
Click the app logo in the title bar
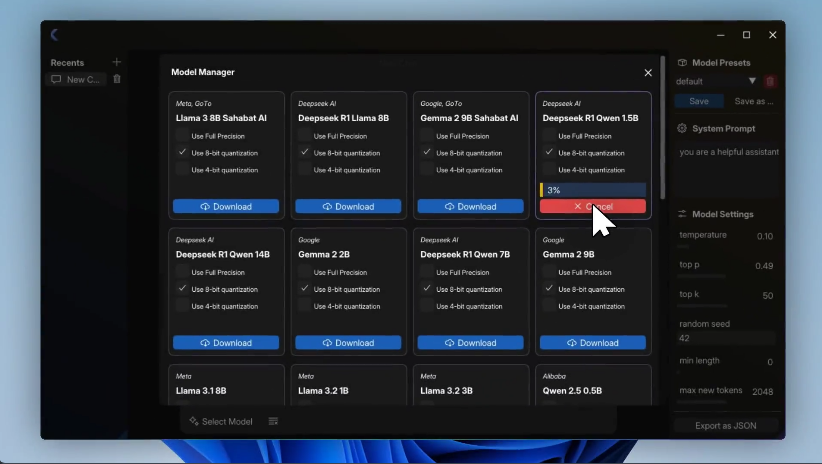[54, 35]
